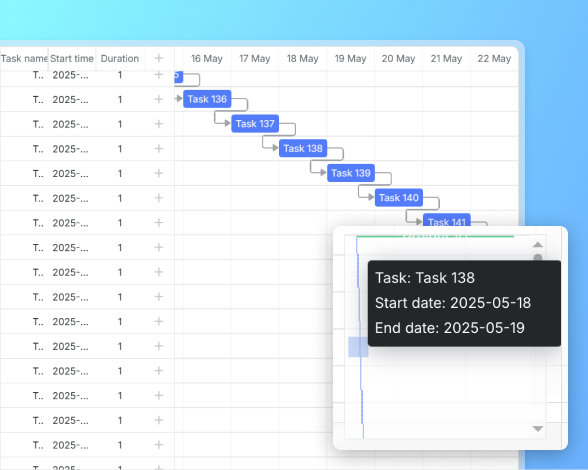Click the plus icon in Task 141 row
This screenshot has width=588, height=470.
(159, 222)
